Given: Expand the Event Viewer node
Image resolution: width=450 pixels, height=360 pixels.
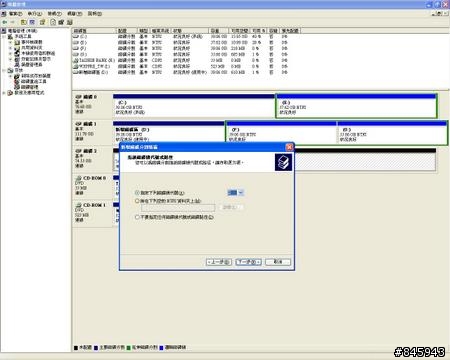Looking at the screenshot, I should coord(10,42).
